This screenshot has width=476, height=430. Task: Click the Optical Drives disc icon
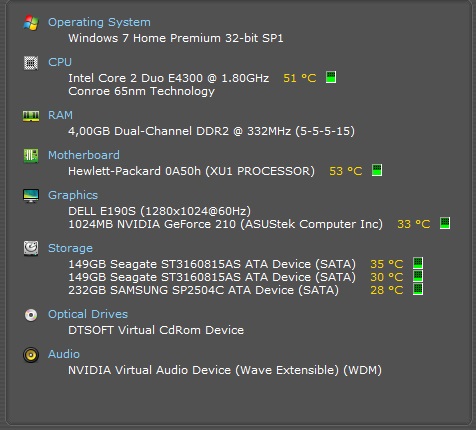pyautogui.click(x=31, y=315)
